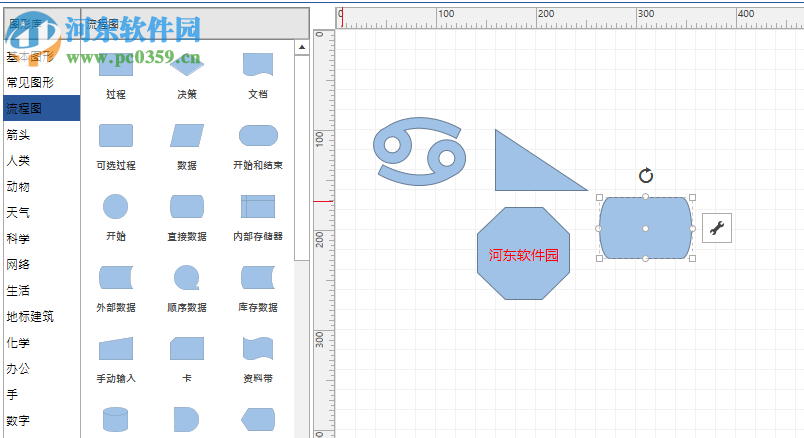Select the 文档 document shape
Viewport: 804px width, 438px height.
pos(258,65)
